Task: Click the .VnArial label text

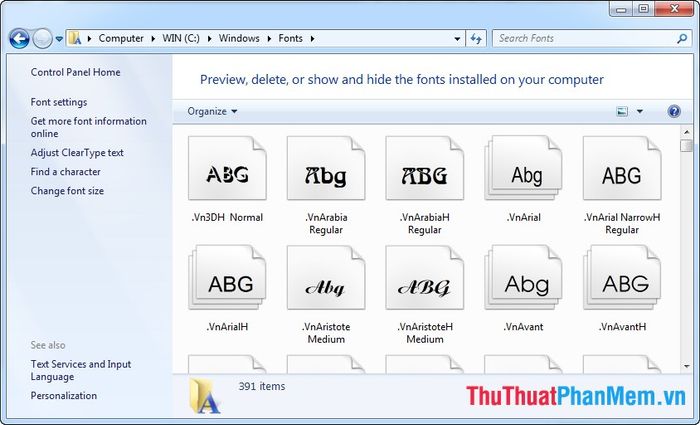Action: point(524,218)
